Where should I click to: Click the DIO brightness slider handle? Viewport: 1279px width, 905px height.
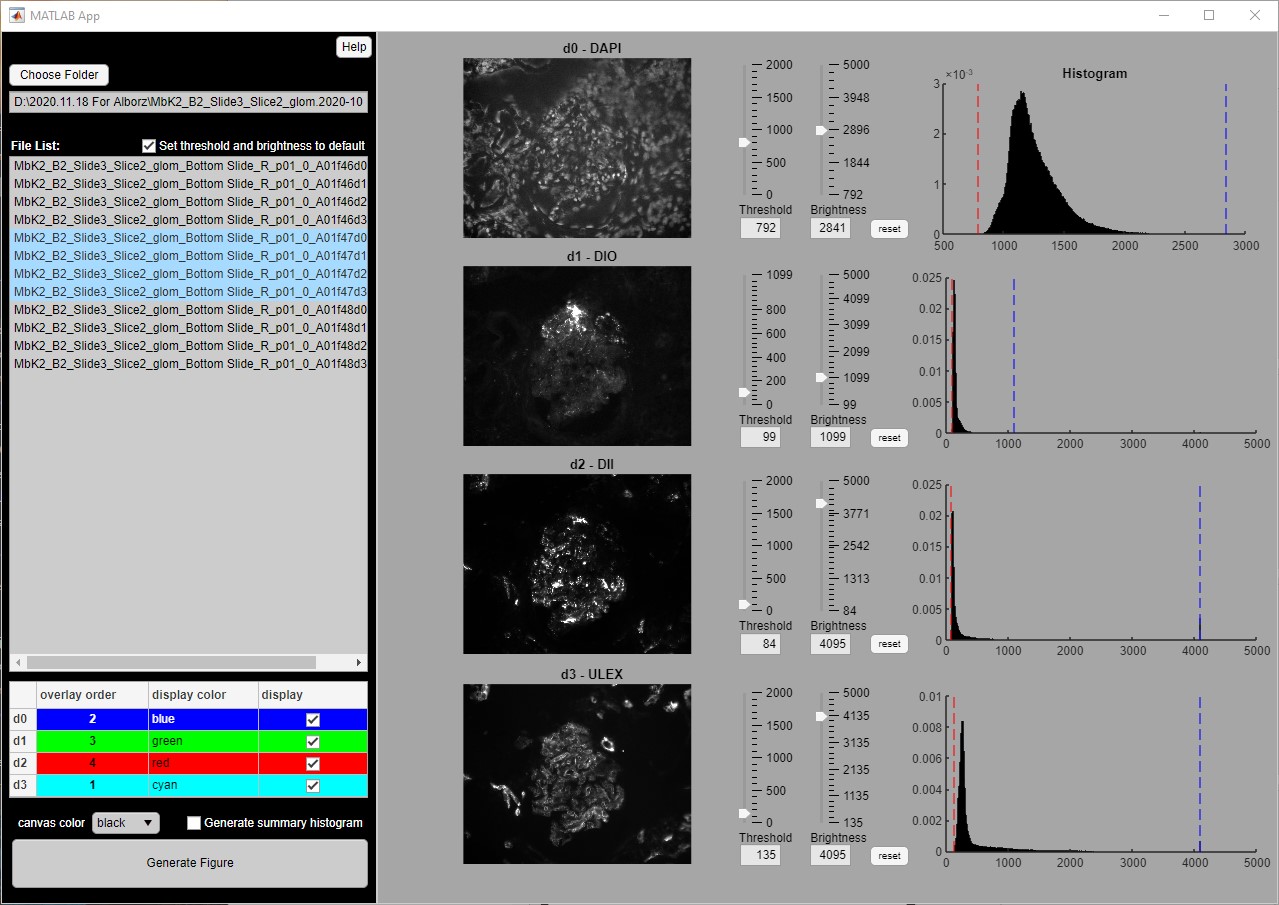tap(821, 377)
